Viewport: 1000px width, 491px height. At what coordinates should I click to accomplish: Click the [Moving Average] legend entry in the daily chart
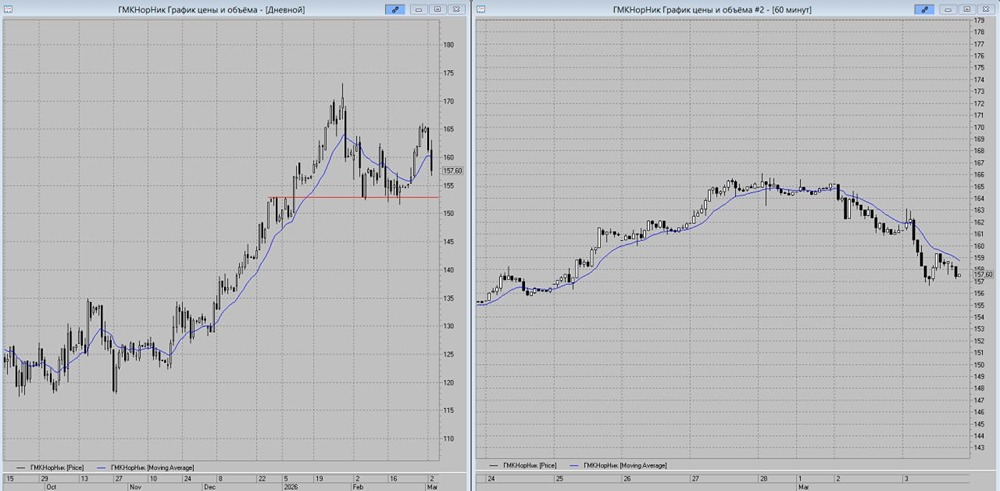coord(144,467)
